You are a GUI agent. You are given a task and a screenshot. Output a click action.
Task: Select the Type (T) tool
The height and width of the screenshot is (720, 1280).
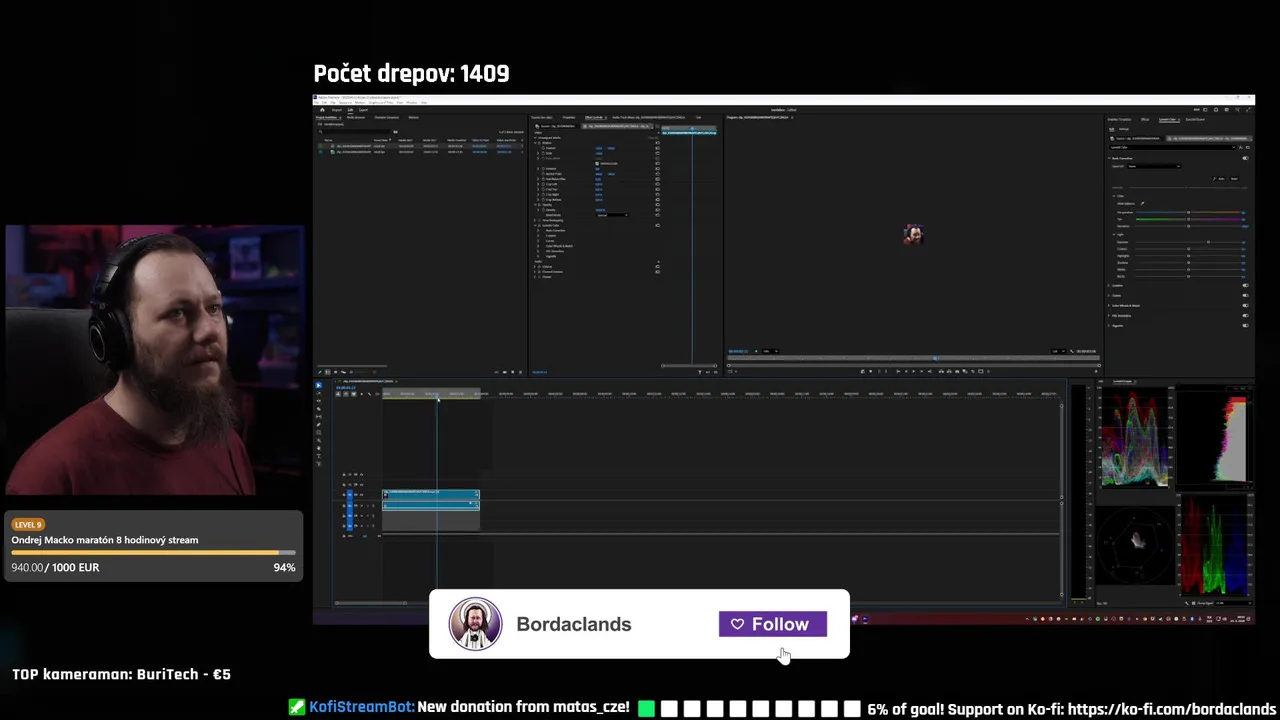click(319, 456)
